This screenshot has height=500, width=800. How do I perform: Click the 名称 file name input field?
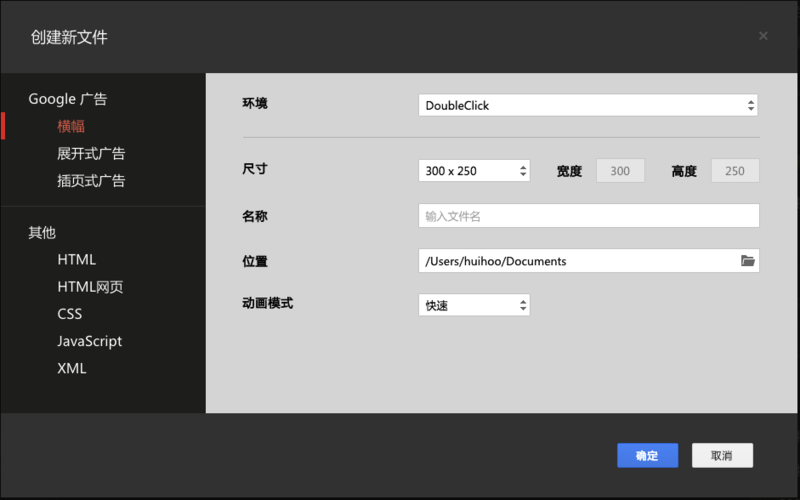point(588,216)
